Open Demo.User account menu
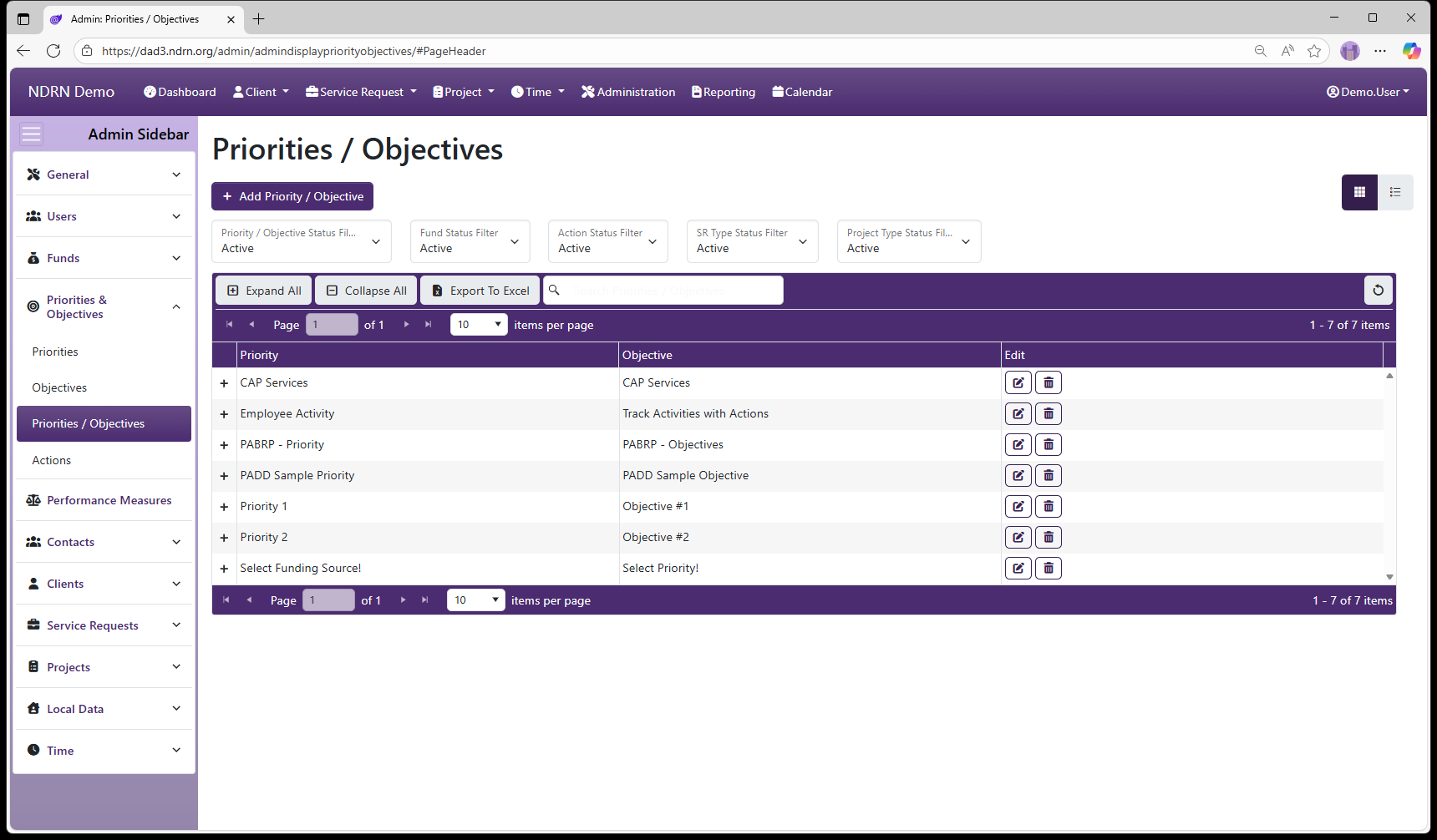Viewport: 1437px width, 840px height. coord(1368,92)
